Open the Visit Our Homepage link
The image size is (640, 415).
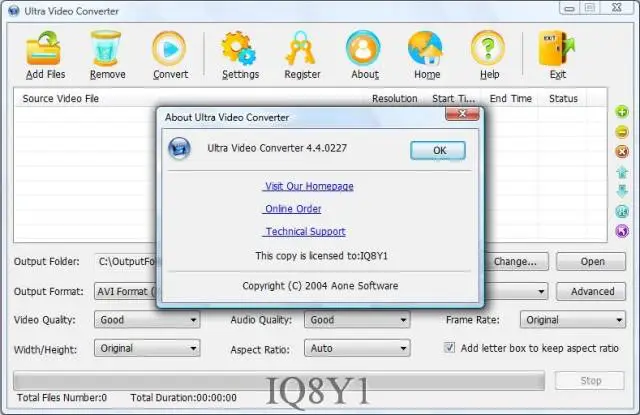[x=309, y=186]
